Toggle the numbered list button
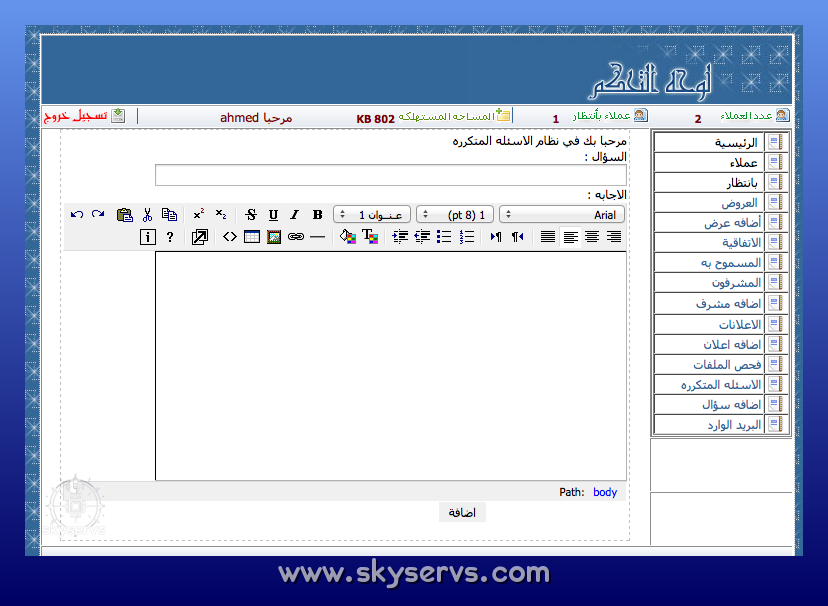Viewport: 828px width, 606px height. coord(466,237)
